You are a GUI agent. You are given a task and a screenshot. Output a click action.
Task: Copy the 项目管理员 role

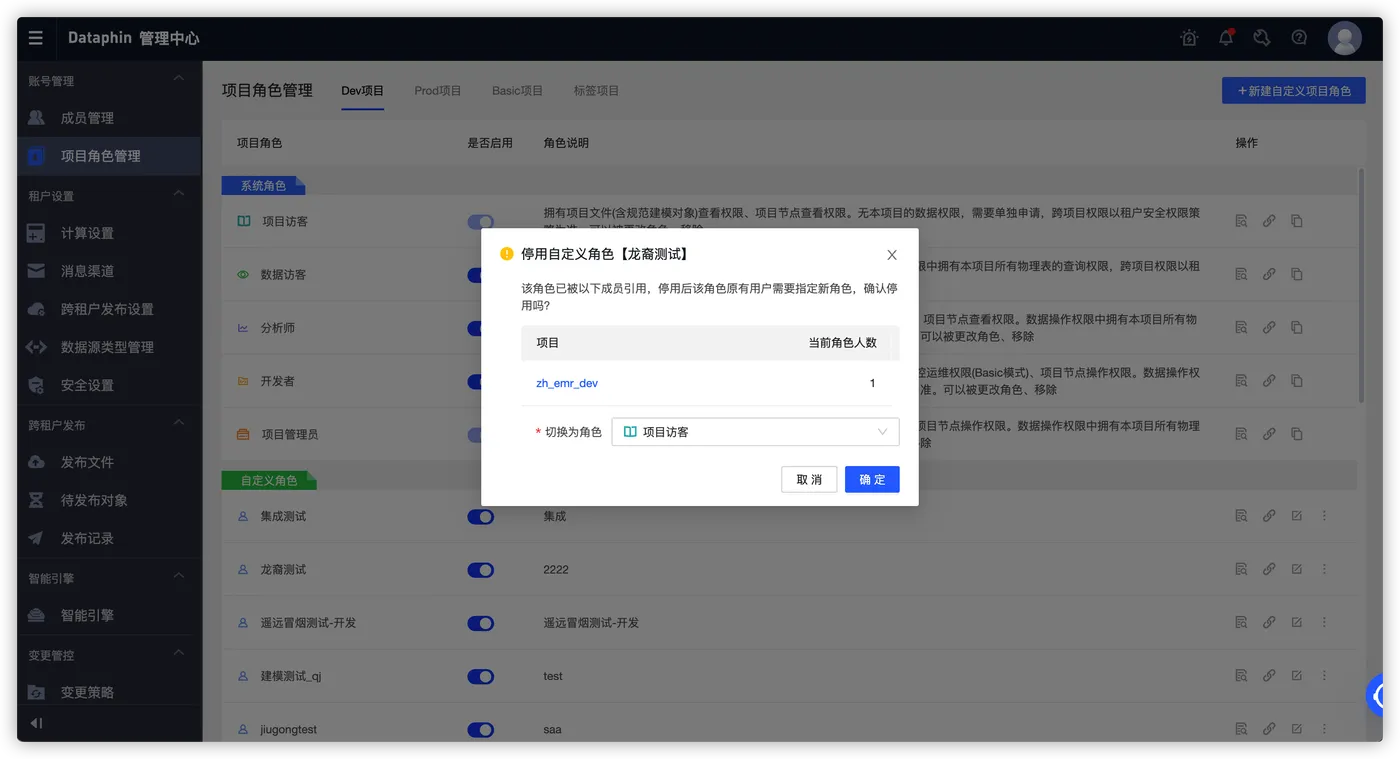pyautogui.click(x=1297, y=434)
